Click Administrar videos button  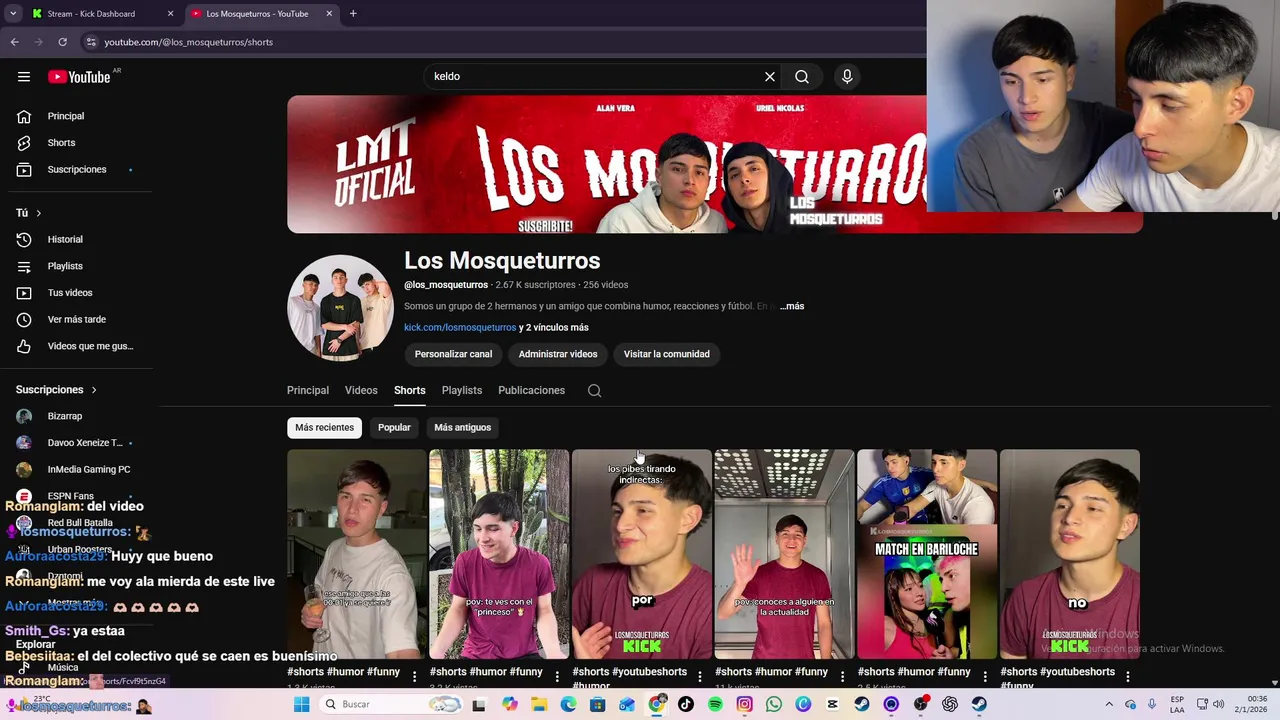[558, 354]
